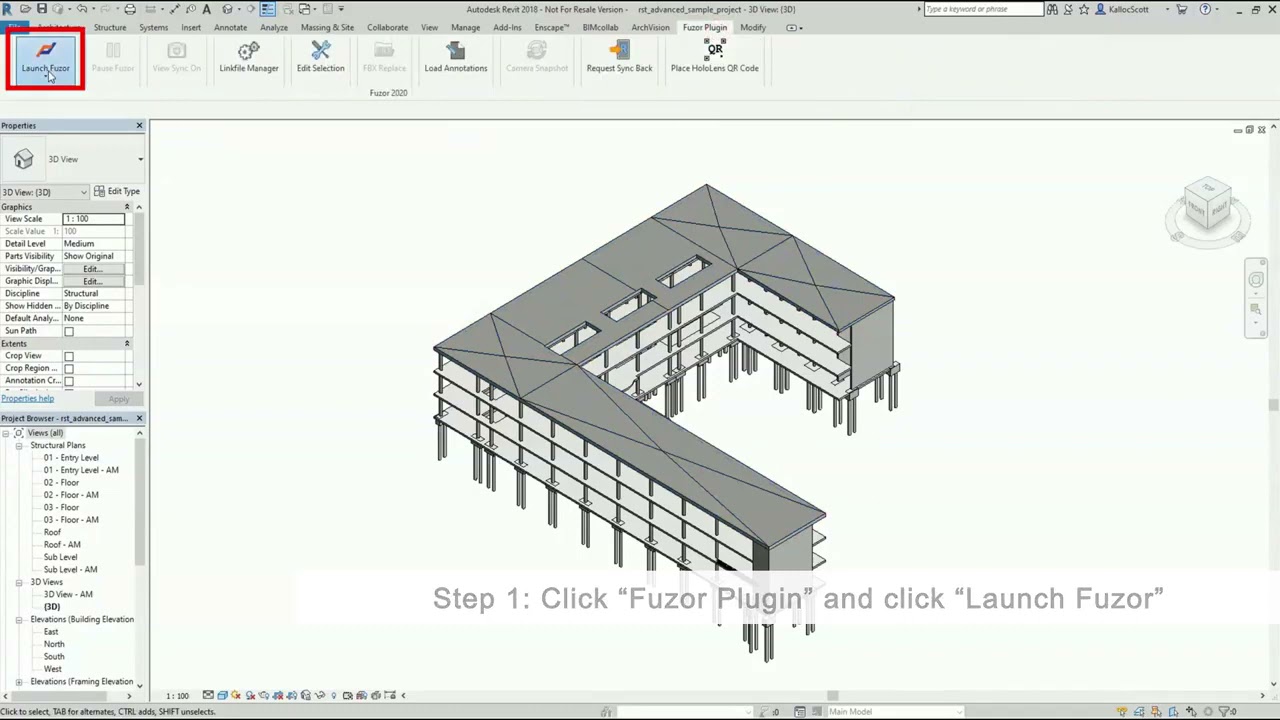Viewport: 1280px width, 720px height.
Task: Click the Revit application logo button
Action: 8,9
